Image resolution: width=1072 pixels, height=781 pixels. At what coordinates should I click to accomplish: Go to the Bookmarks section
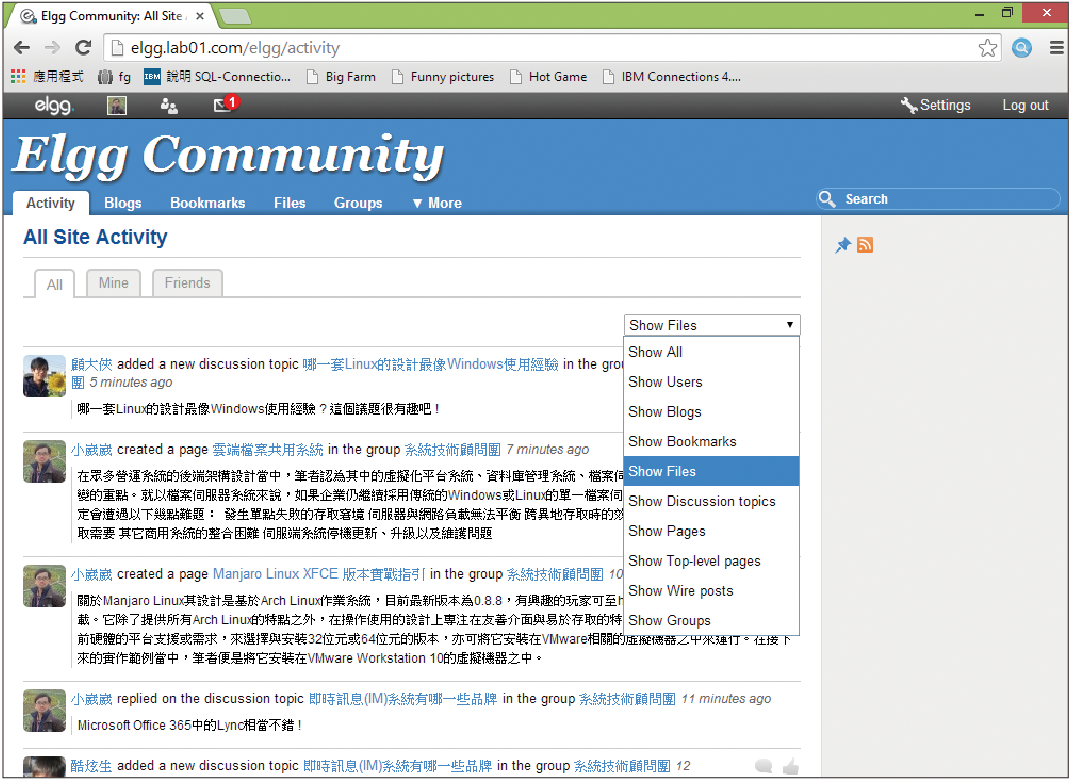pos(208,203)
